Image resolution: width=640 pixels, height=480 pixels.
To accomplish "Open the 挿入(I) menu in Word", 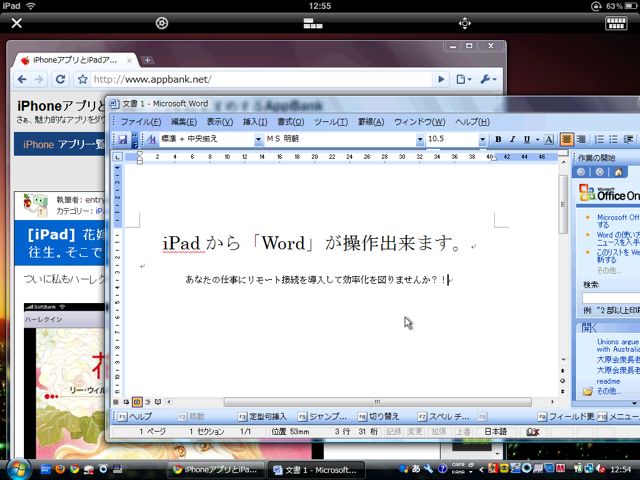I will coord(255,122).
